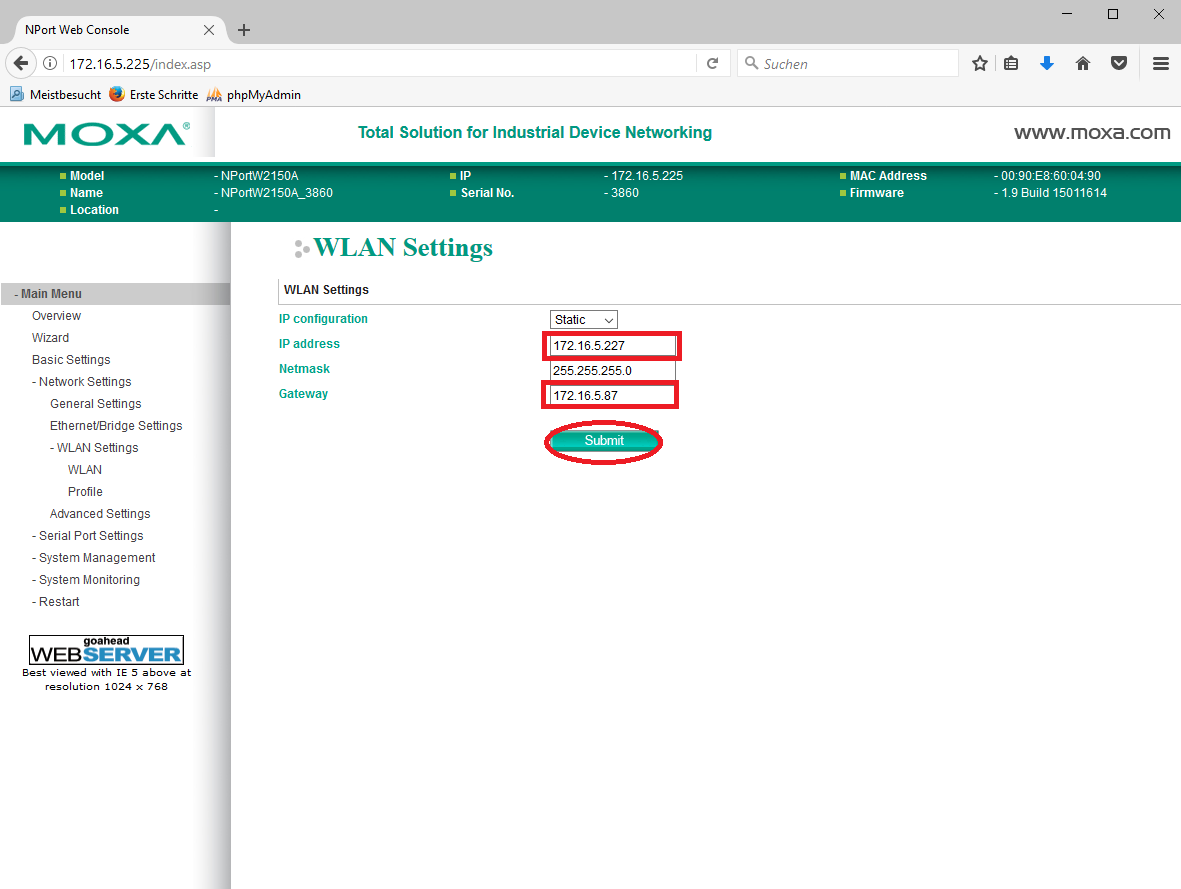Collapse the Network Settings menu group
This screenshot has height=889, width=1181.
(84, 382)
